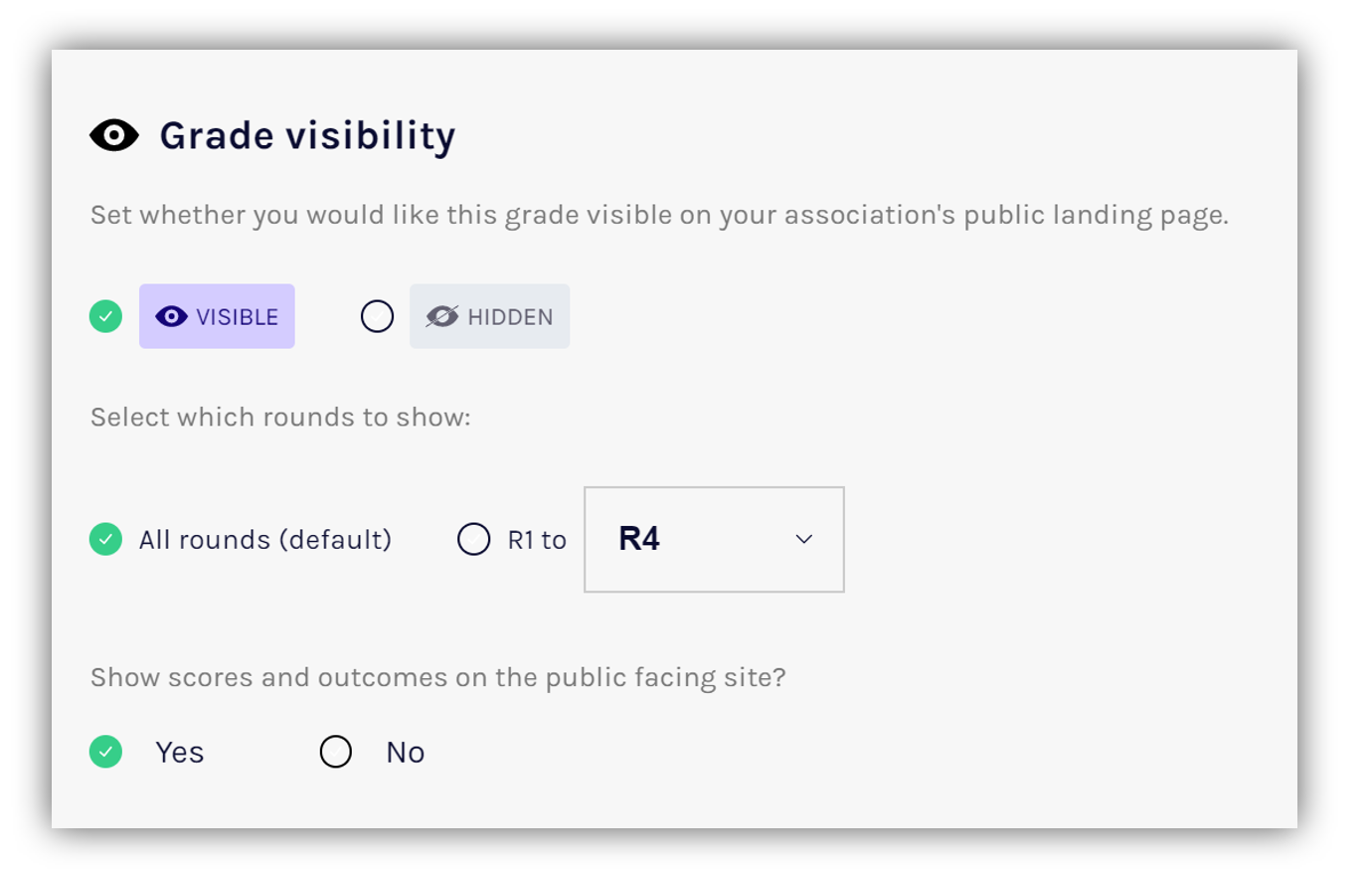This screenshot has height=876, width=1372.
Task: Click the crossed-out eye icon in the HIDDEN button
Action: (441, 316)
